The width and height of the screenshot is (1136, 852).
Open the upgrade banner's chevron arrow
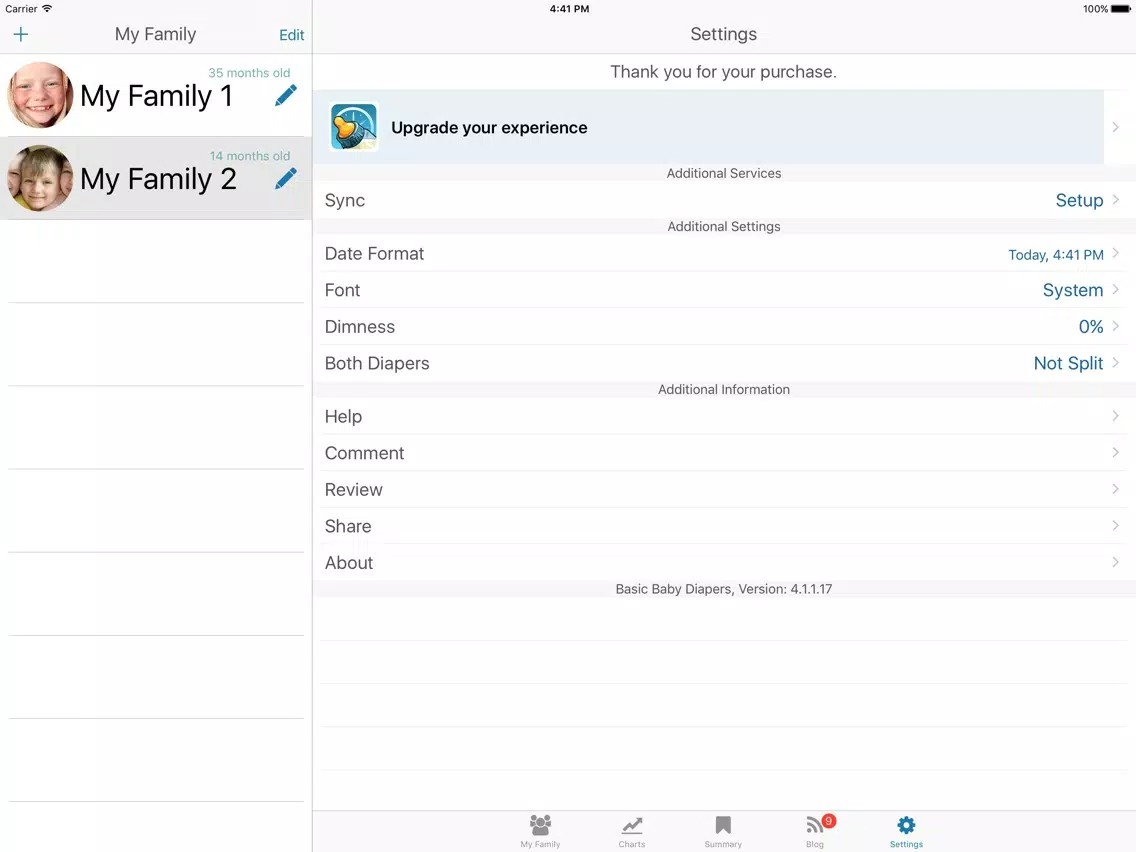1116,127
